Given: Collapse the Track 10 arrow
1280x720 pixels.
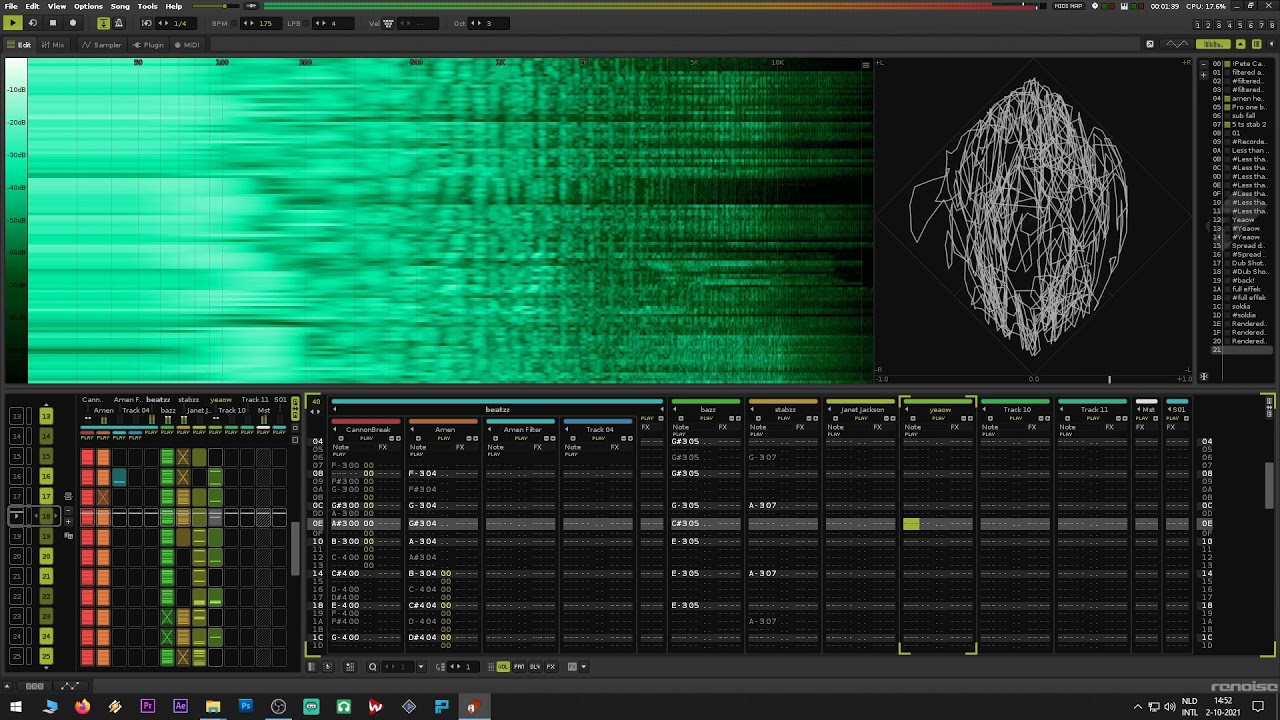Looking at the screenshot, I should point(984,409).
